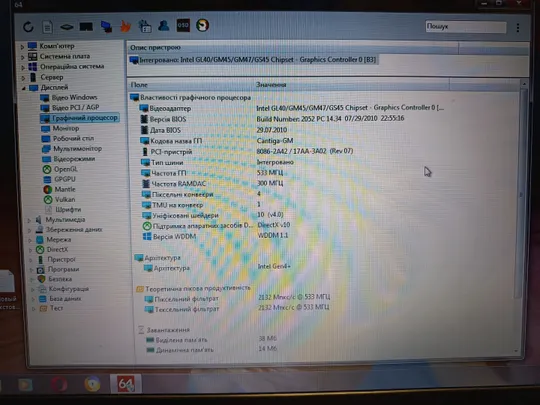The height and width of the screenshot is (405, 540).
Task: Select the Відеоадаптер row
Action: pos(291,108)
